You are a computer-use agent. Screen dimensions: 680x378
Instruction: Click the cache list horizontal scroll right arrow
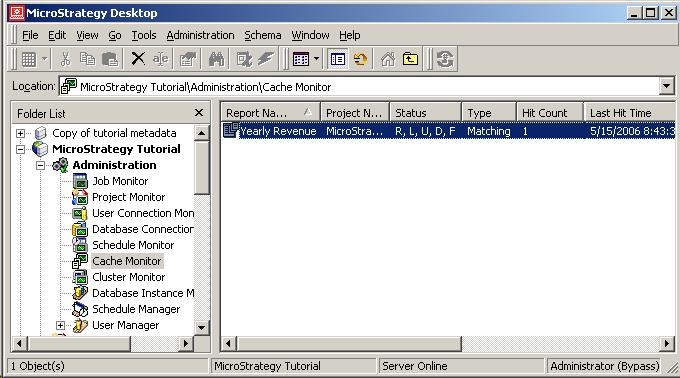pos(667,344)
